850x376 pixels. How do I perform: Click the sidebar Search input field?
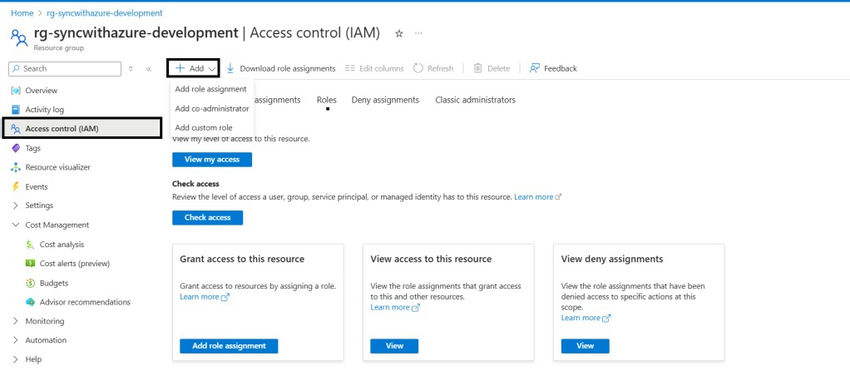pos(65,69)
